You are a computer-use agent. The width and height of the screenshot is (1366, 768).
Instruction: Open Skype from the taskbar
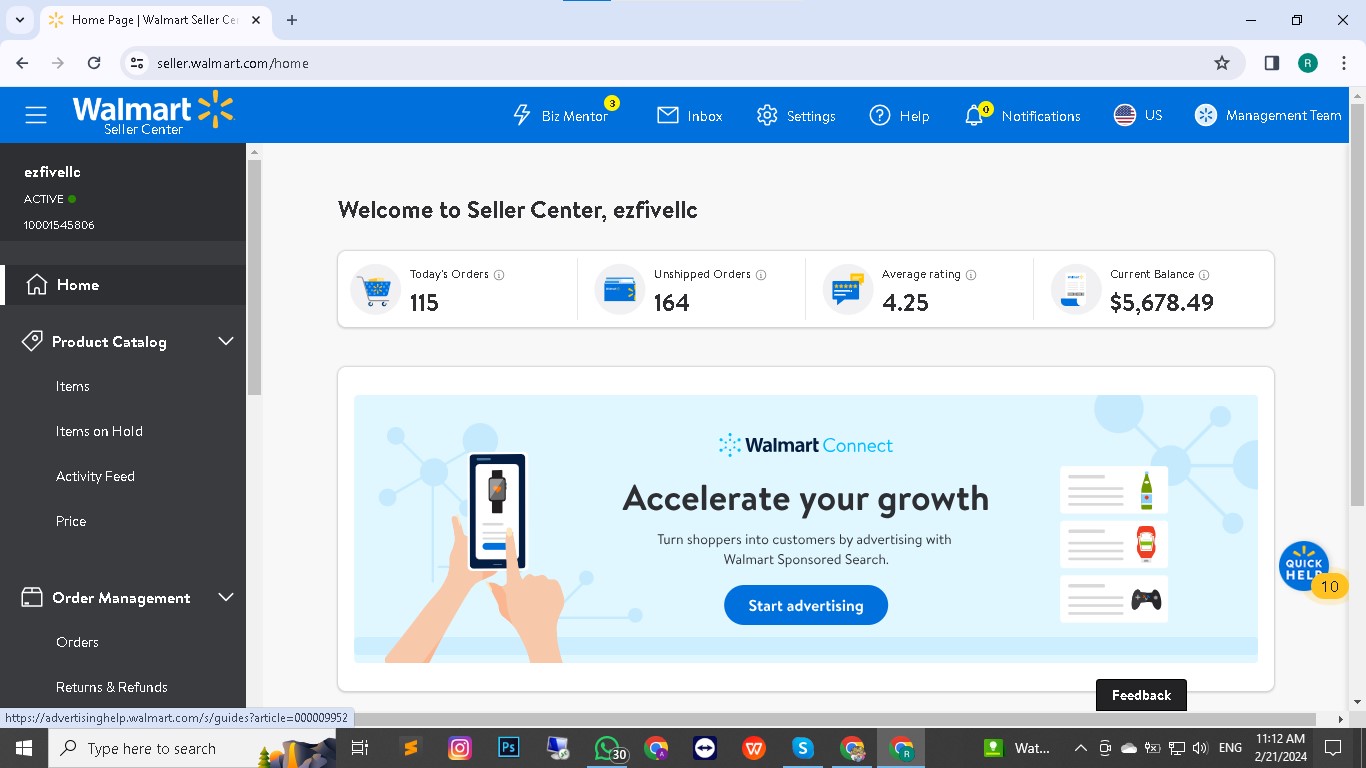(x=803, y=748)
